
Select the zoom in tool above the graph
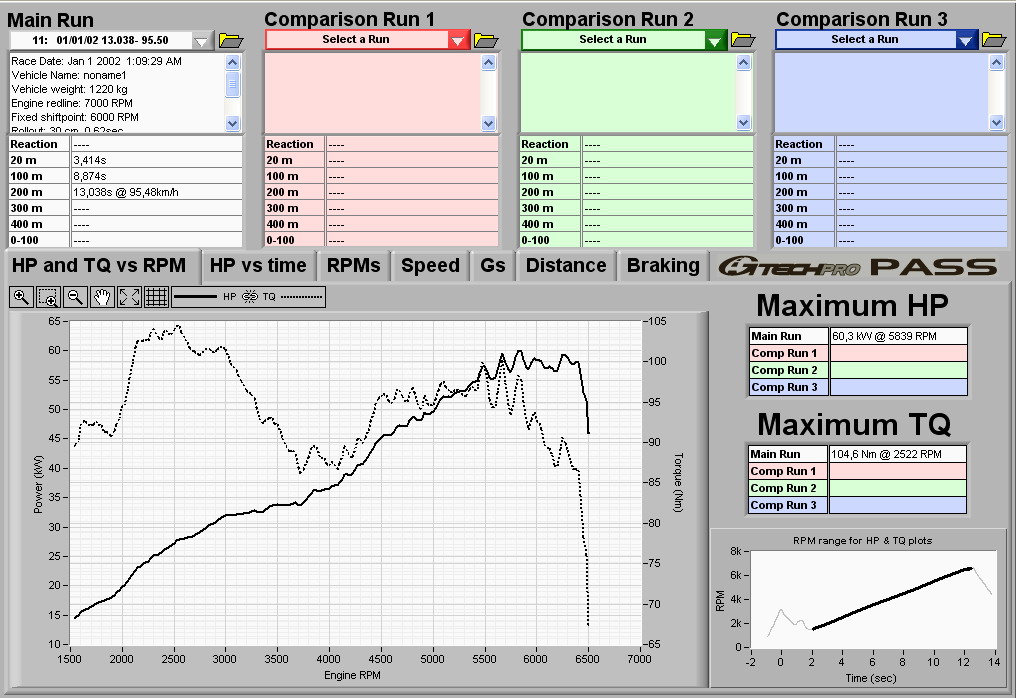click(x=21, y=297)
